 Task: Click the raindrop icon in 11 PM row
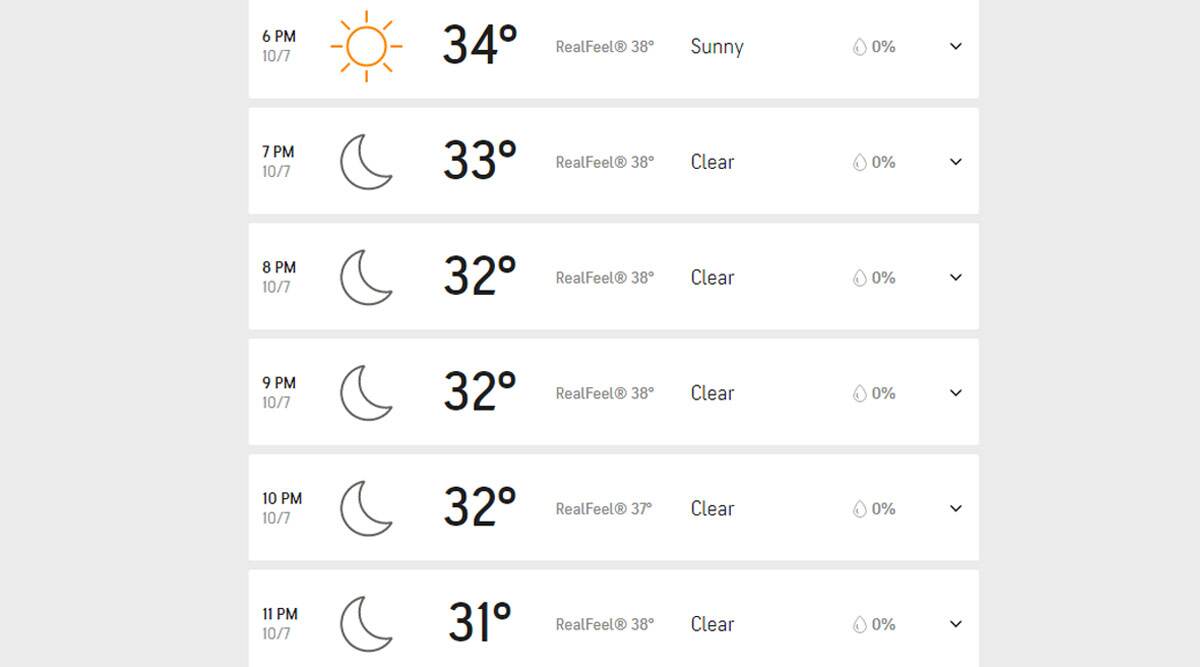click(x=859, y=624)
